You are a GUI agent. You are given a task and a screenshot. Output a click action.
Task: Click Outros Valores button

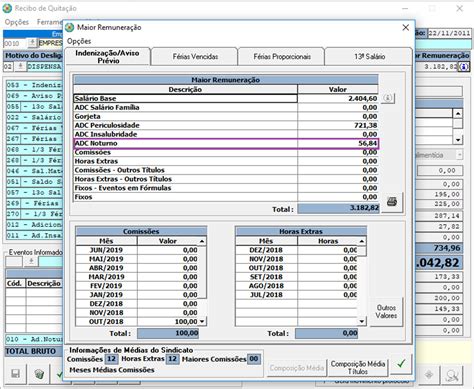click(x=386, y=312)
